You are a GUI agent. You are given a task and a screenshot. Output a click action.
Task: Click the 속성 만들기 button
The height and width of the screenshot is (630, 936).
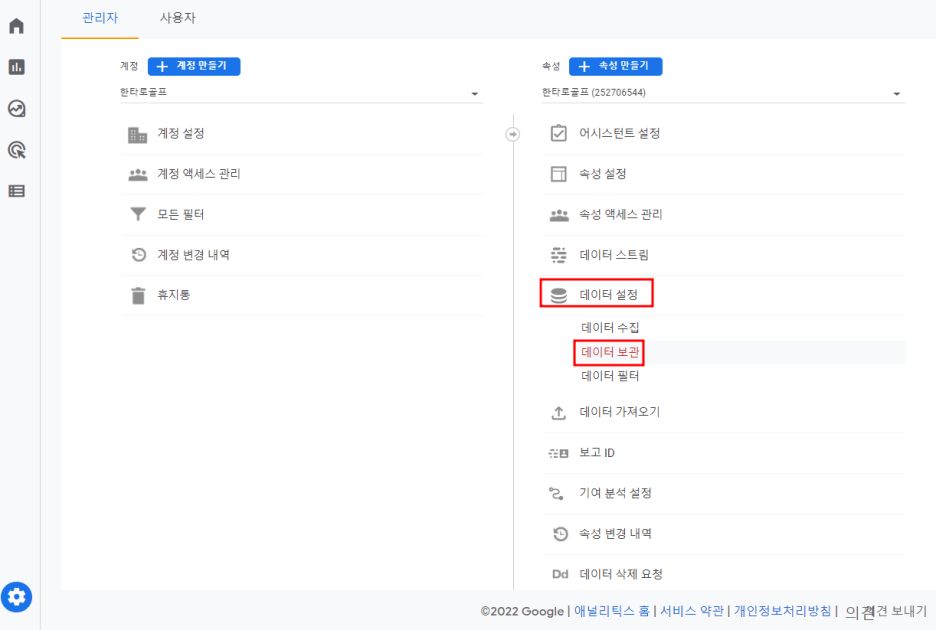615,66
